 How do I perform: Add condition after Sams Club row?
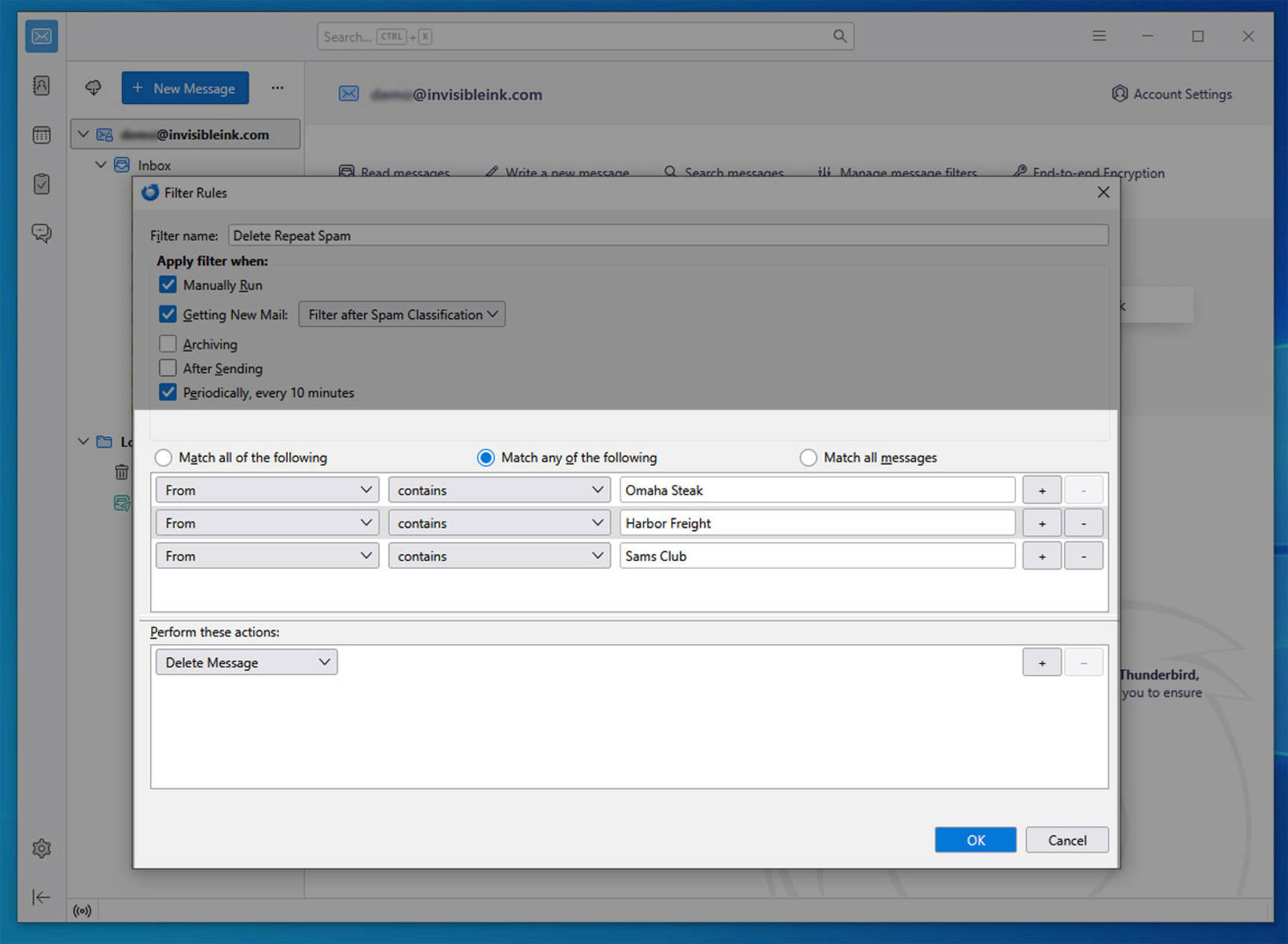click(1042, 556)
